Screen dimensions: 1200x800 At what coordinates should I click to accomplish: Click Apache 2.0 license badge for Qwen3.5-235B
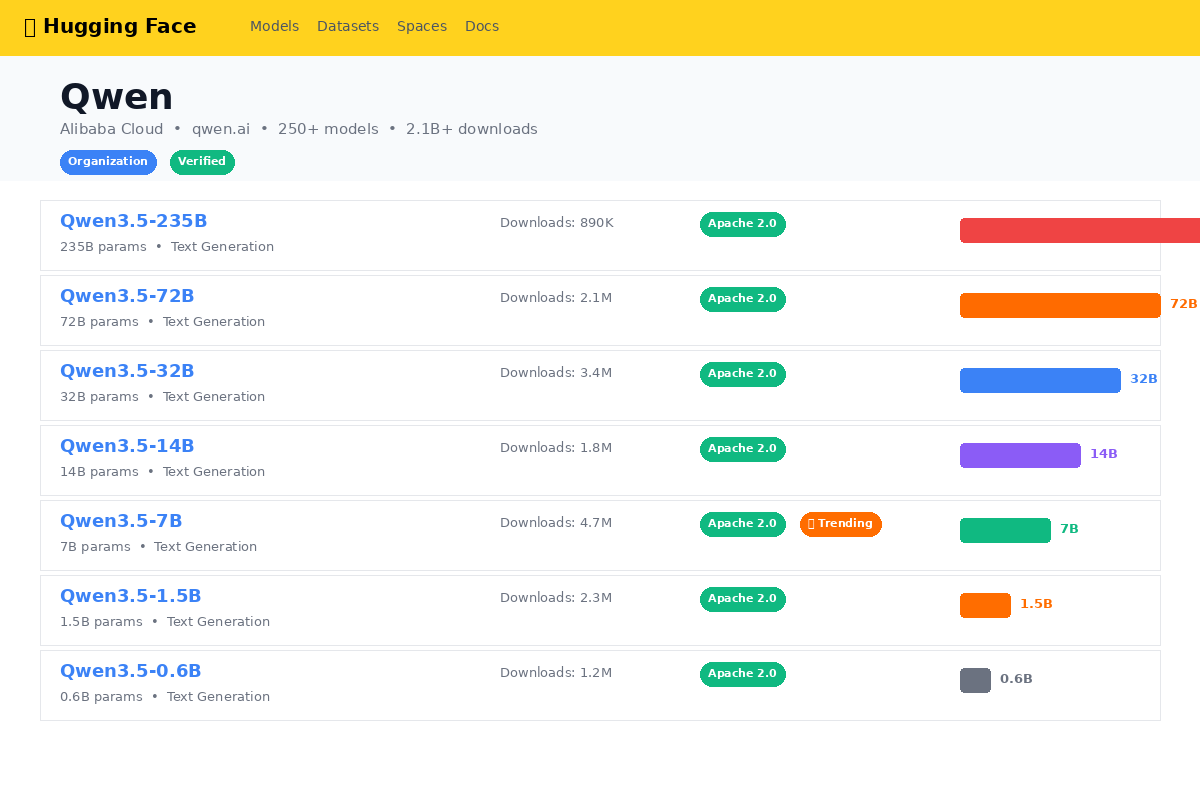742,224
